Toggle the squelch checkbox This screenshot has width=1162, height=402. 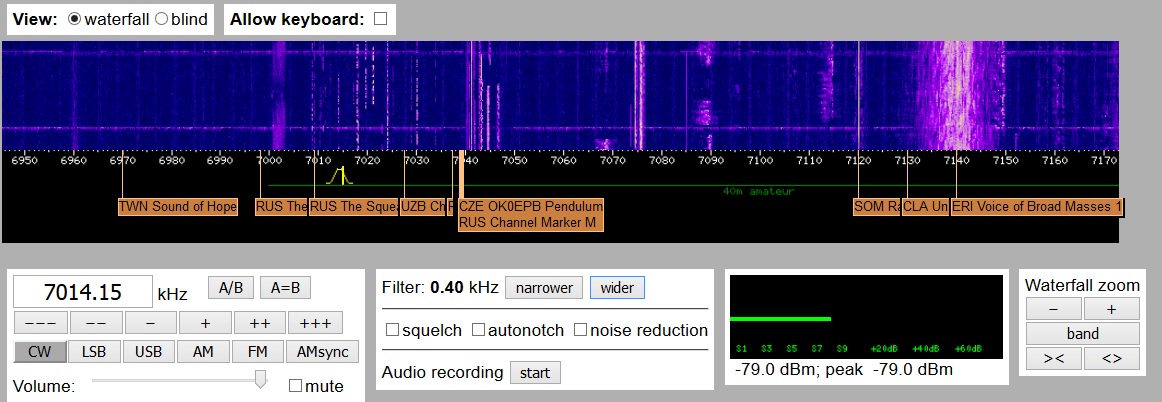(392, 330)
